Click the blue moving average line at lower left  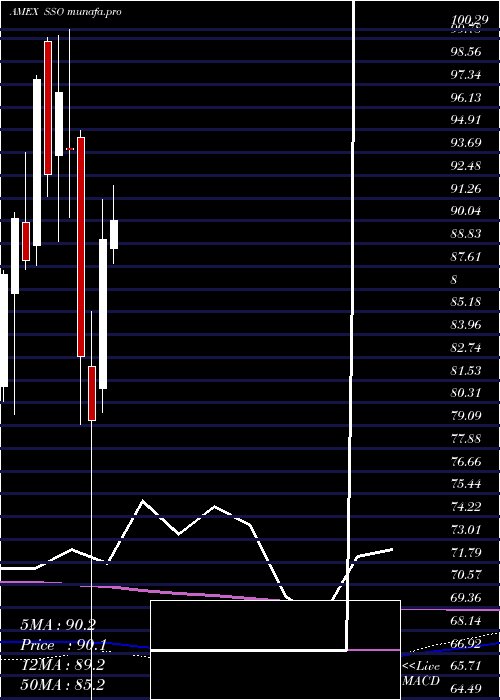(x=76, y=643)
